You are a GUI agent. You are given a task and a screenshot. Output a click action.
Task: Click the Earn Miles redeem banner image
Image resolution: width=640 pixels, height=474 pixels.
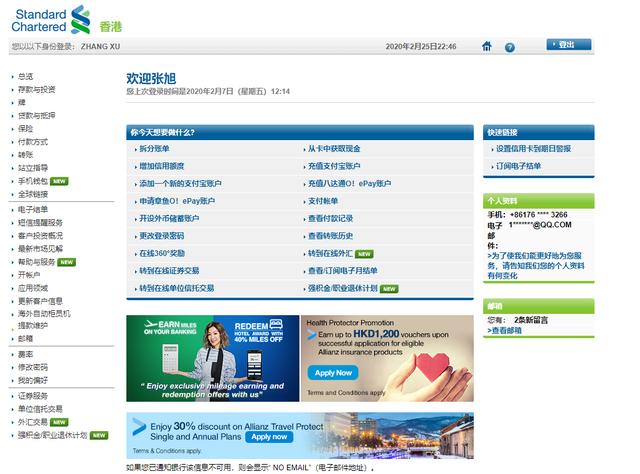[211, 358]
